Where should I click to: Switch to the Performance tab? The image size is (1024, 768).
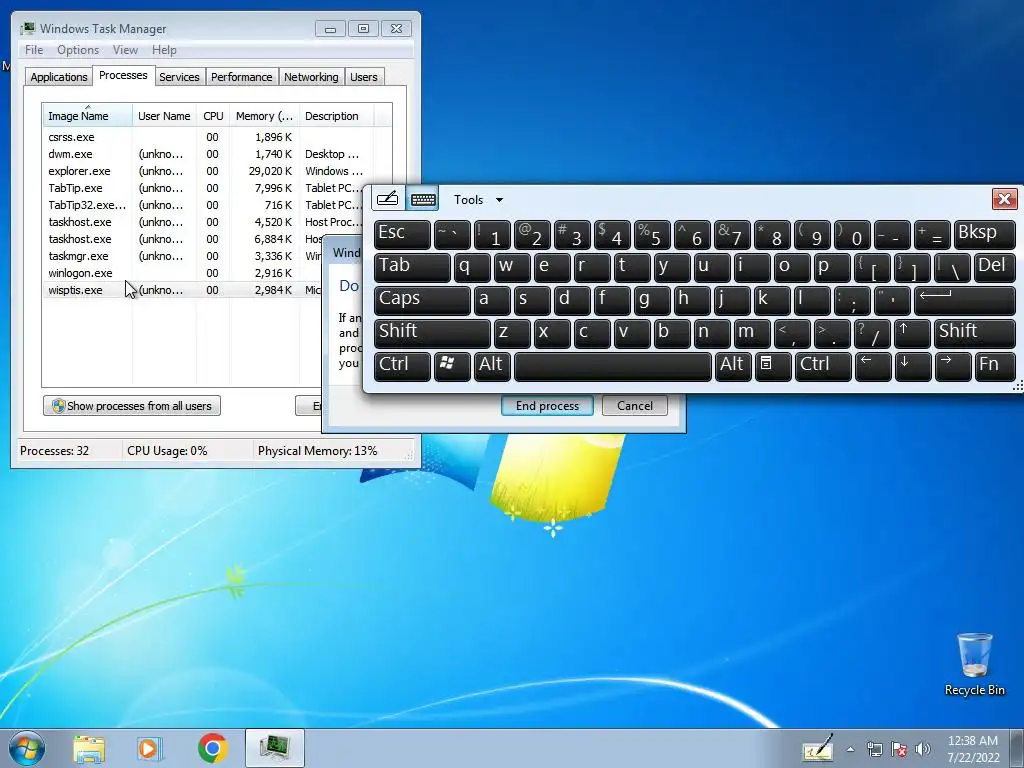[x=242, y=77]
